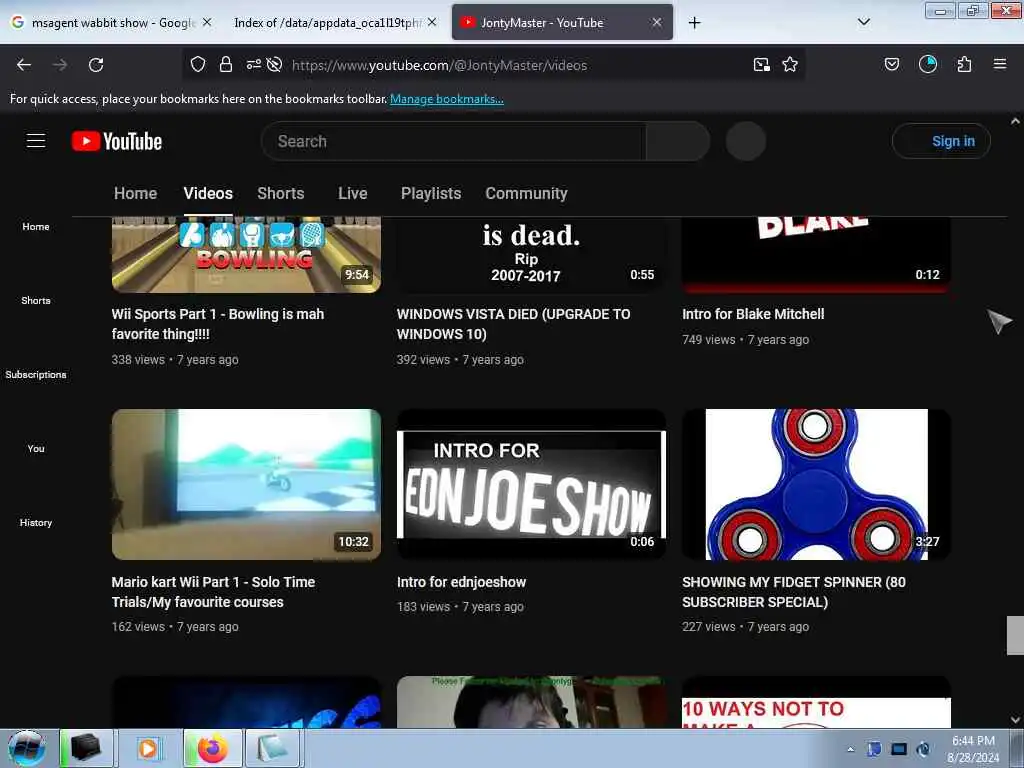Click the round voice search button
The width and height of the screenshot is (1024, 768).
click(x=746, y=141)
